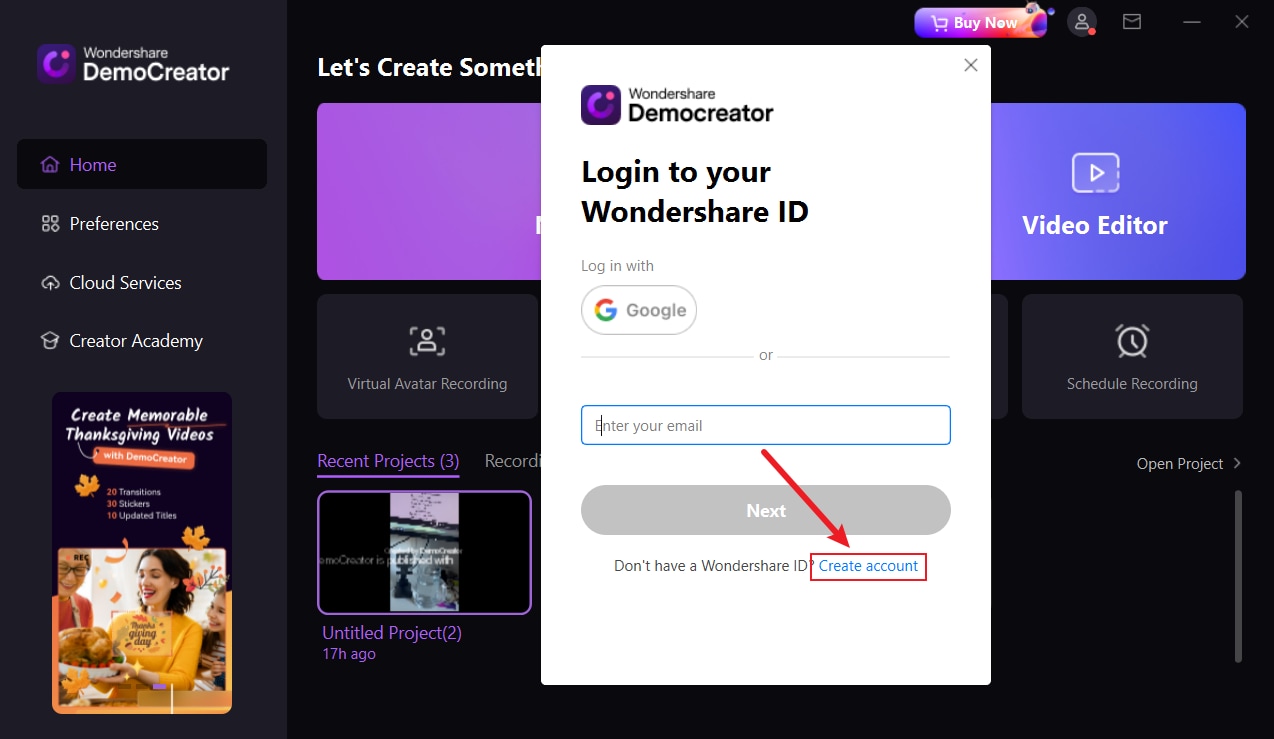
Task: Click the Preferences grid icon
Action: [50, 223]
